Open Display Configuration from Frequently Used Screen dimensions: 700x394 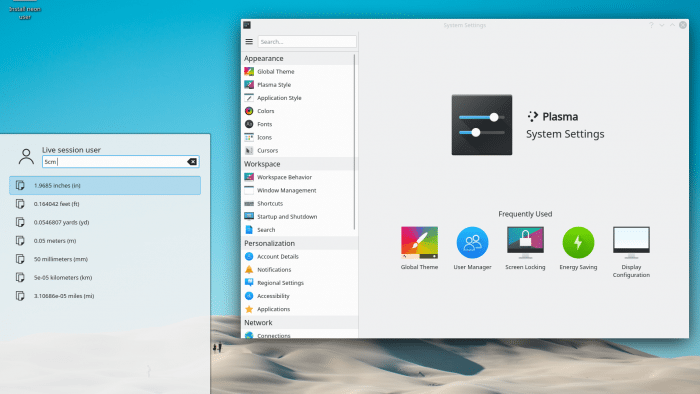pos(631,252)
